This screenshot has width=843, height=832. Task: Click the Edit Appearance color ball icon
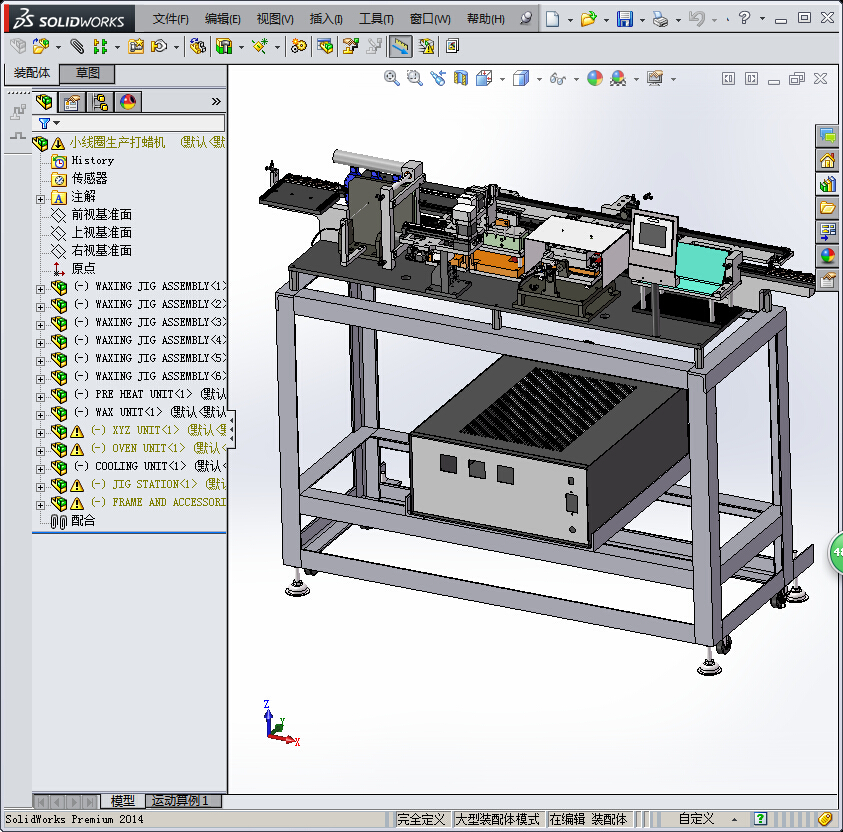click(x=595, y=78)
